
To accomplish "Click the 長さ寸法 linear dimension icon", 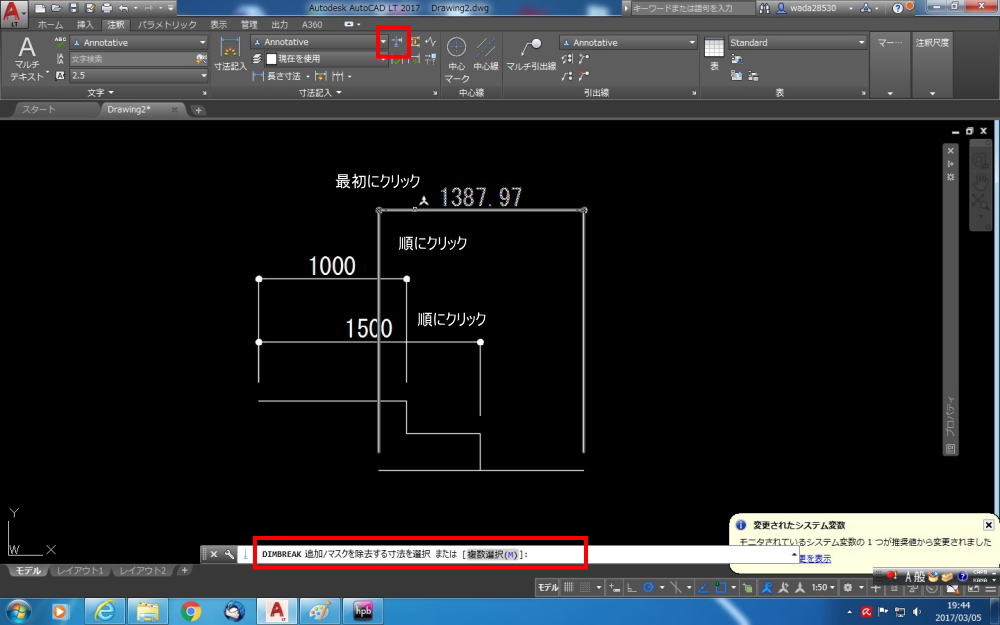I will coord(258,76).
